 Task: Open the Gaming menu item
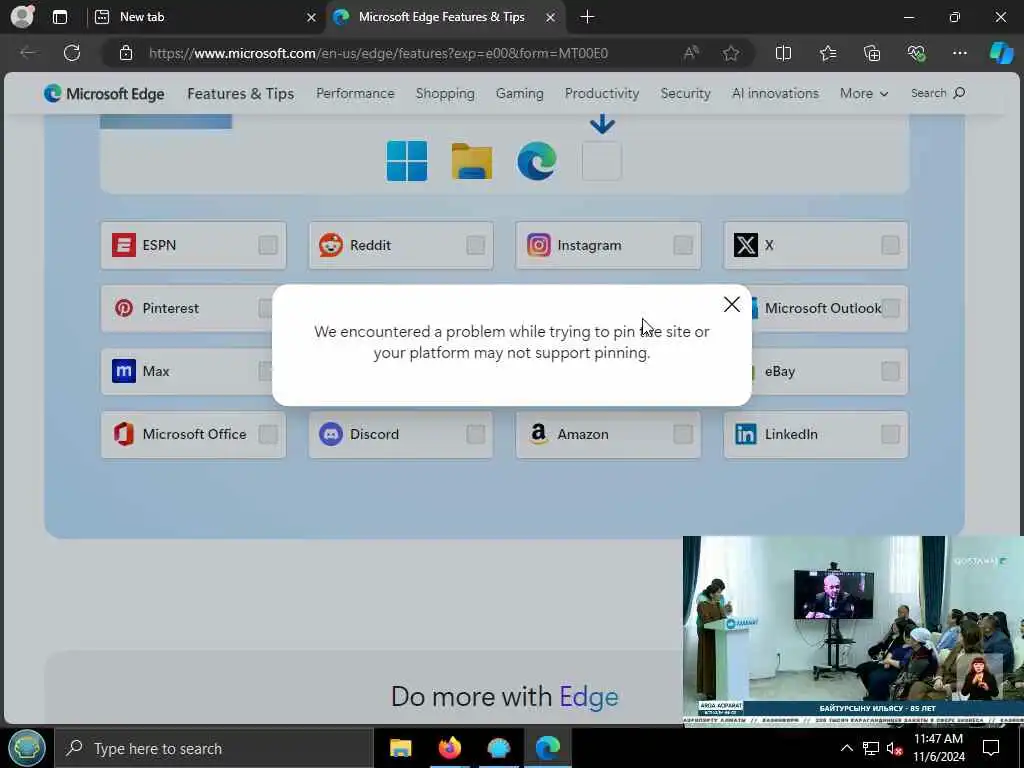[519, 93]
